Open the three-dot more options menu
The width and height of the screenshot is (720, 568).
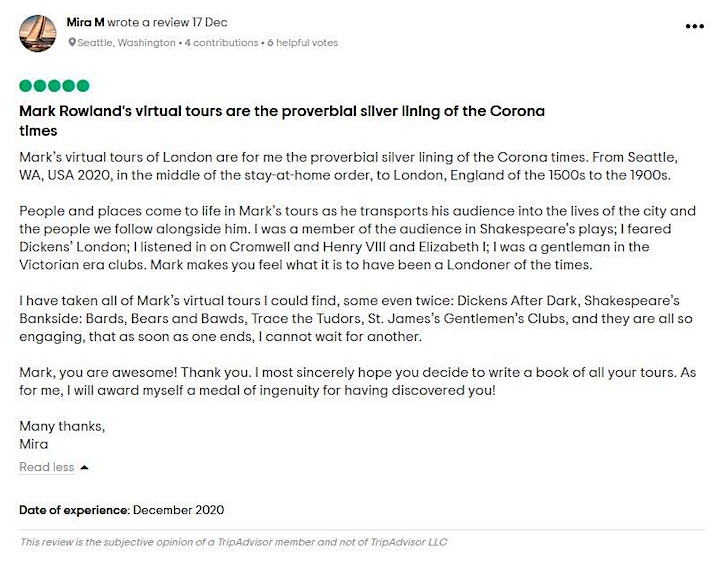tap(694, 26)
